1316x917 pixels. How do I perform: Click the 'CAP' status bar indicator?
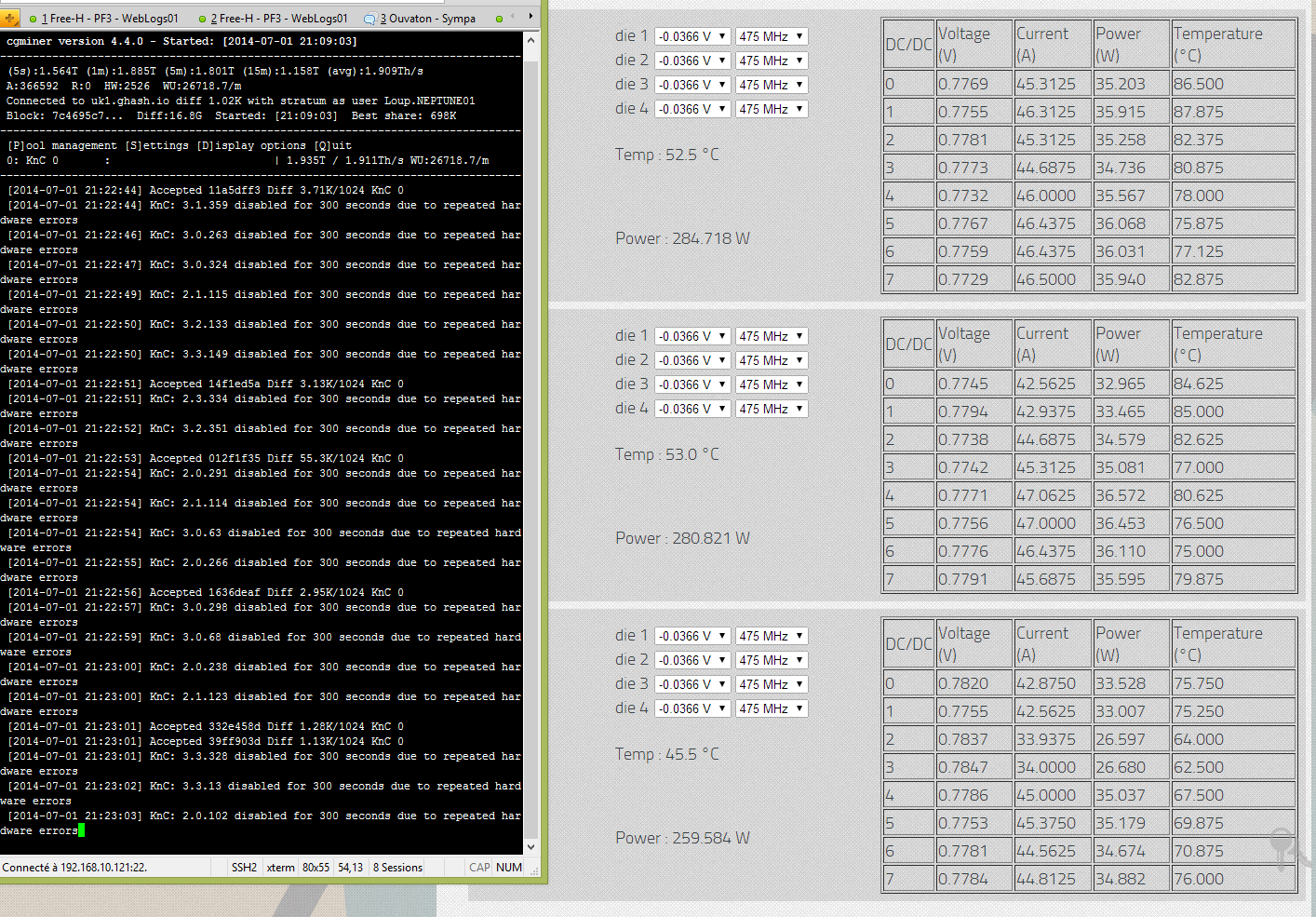pos(479,868)
